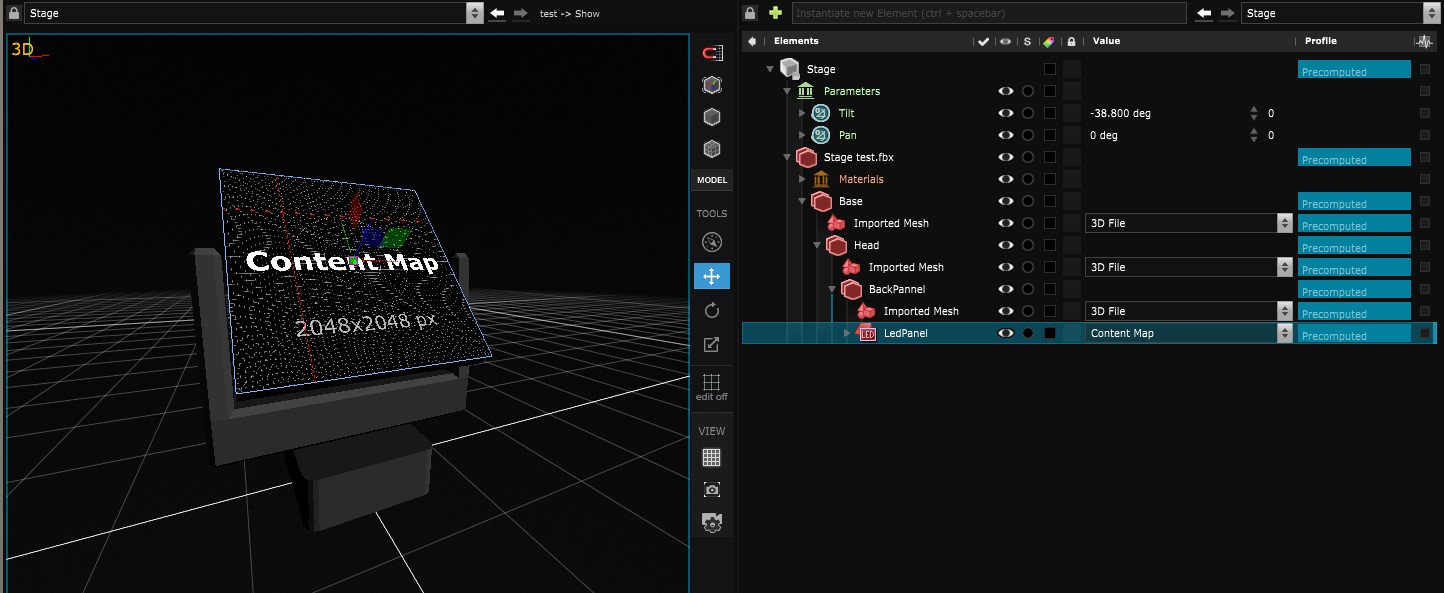The width and height of the screenshot is (1444, 593).
Task: Expand the Tilt parameter
Action: click(802, 113)
